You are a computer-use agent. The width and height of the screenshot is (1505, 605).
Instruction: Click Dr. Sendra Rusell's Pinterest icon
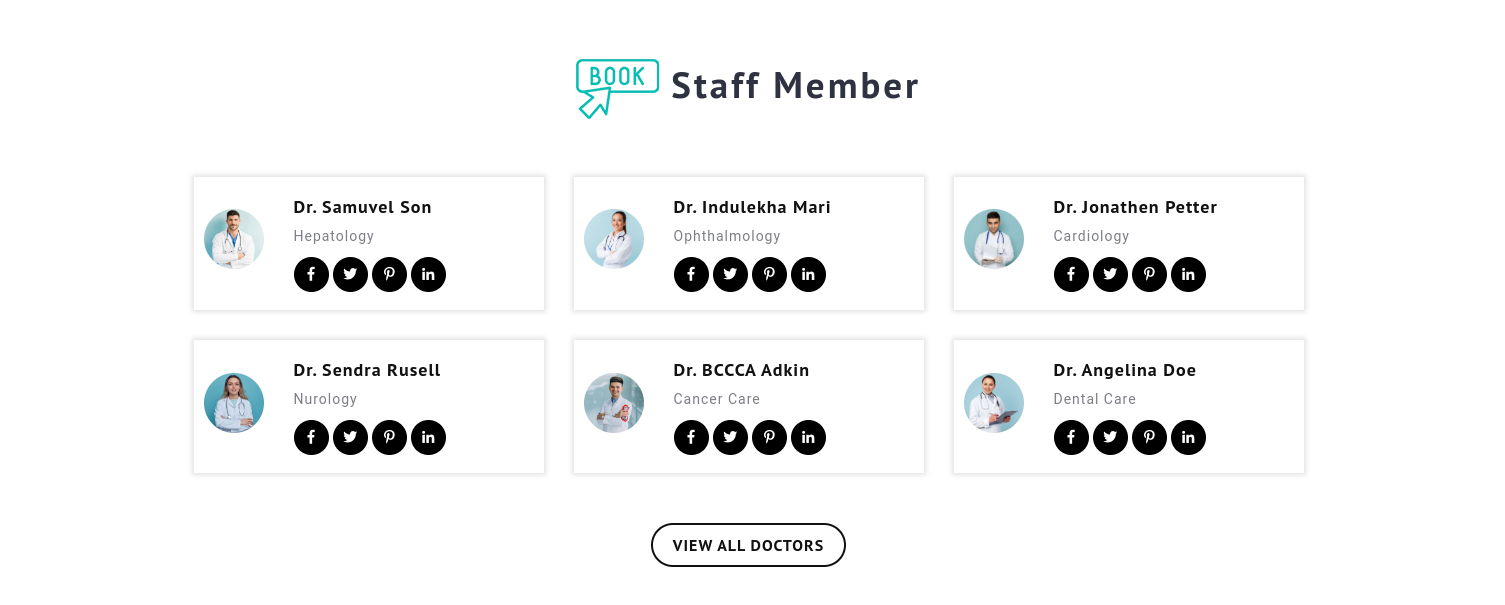tap(389, 437)
